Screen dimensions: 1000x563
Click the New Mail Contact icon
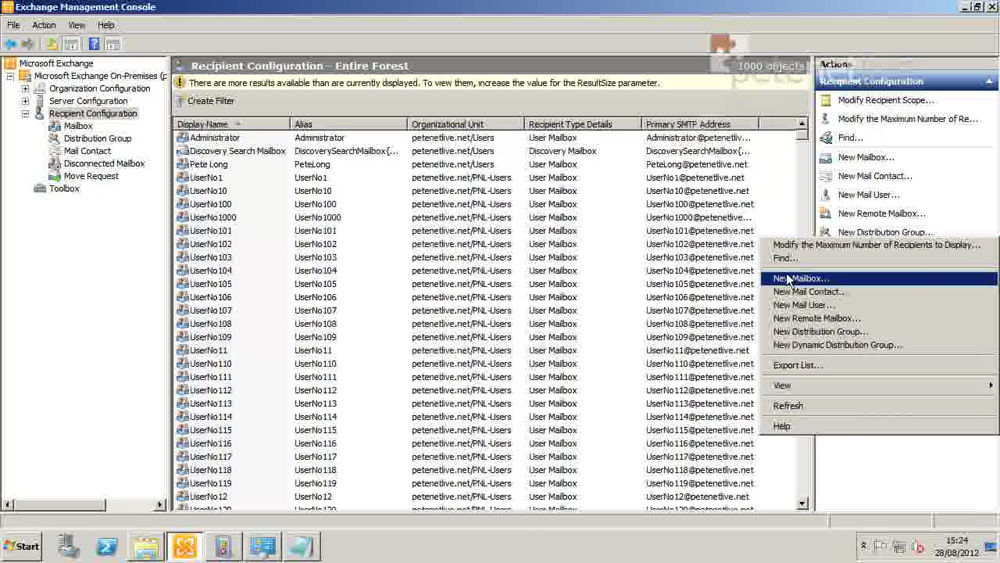click(x=826, y=176)
